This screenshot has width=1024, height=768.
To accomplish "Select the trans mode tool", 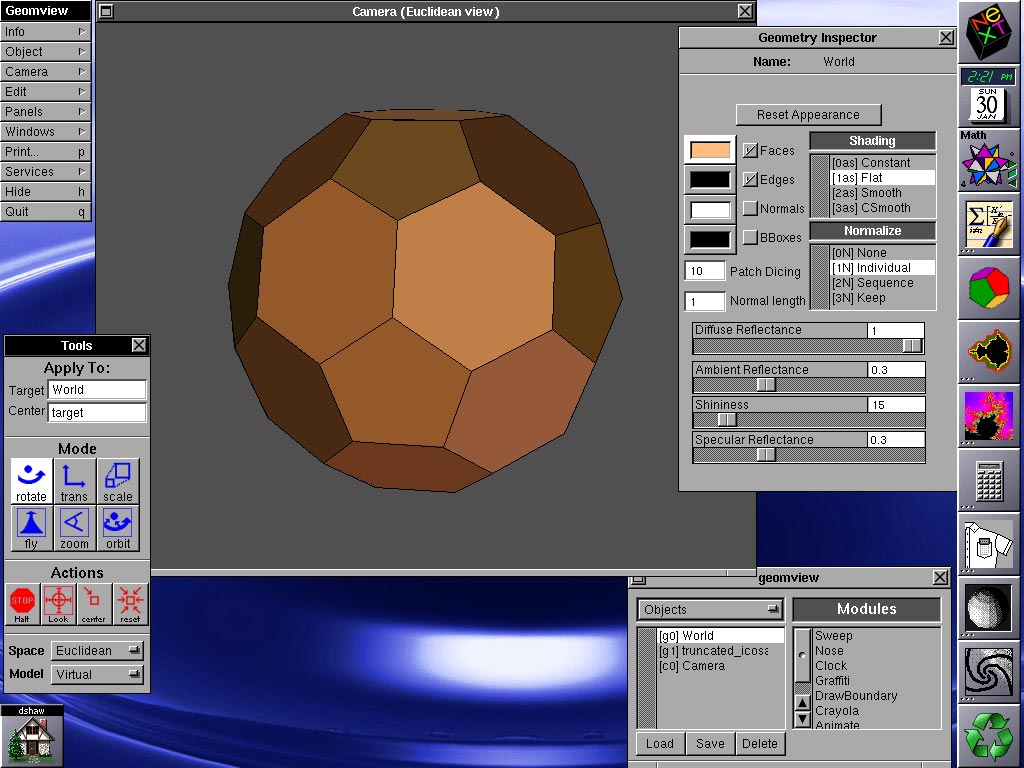I will (x=74, y=481).
